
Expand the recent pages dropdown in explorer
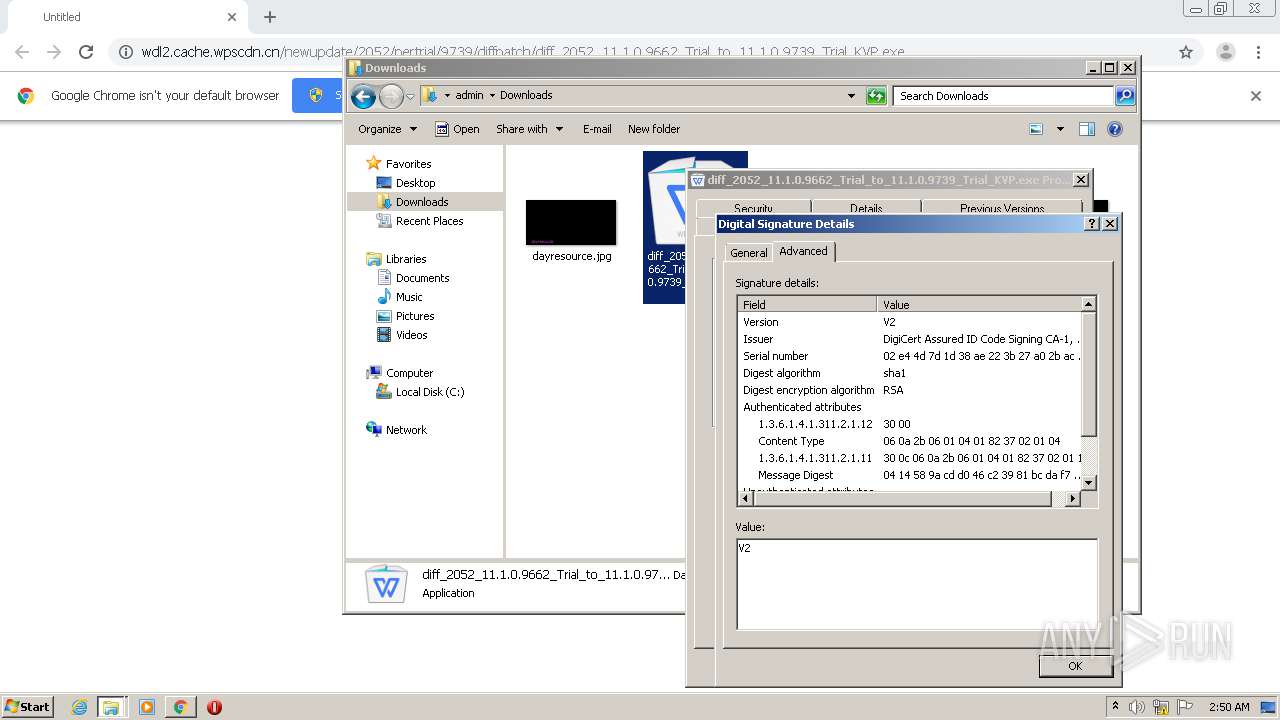[410, 97]
